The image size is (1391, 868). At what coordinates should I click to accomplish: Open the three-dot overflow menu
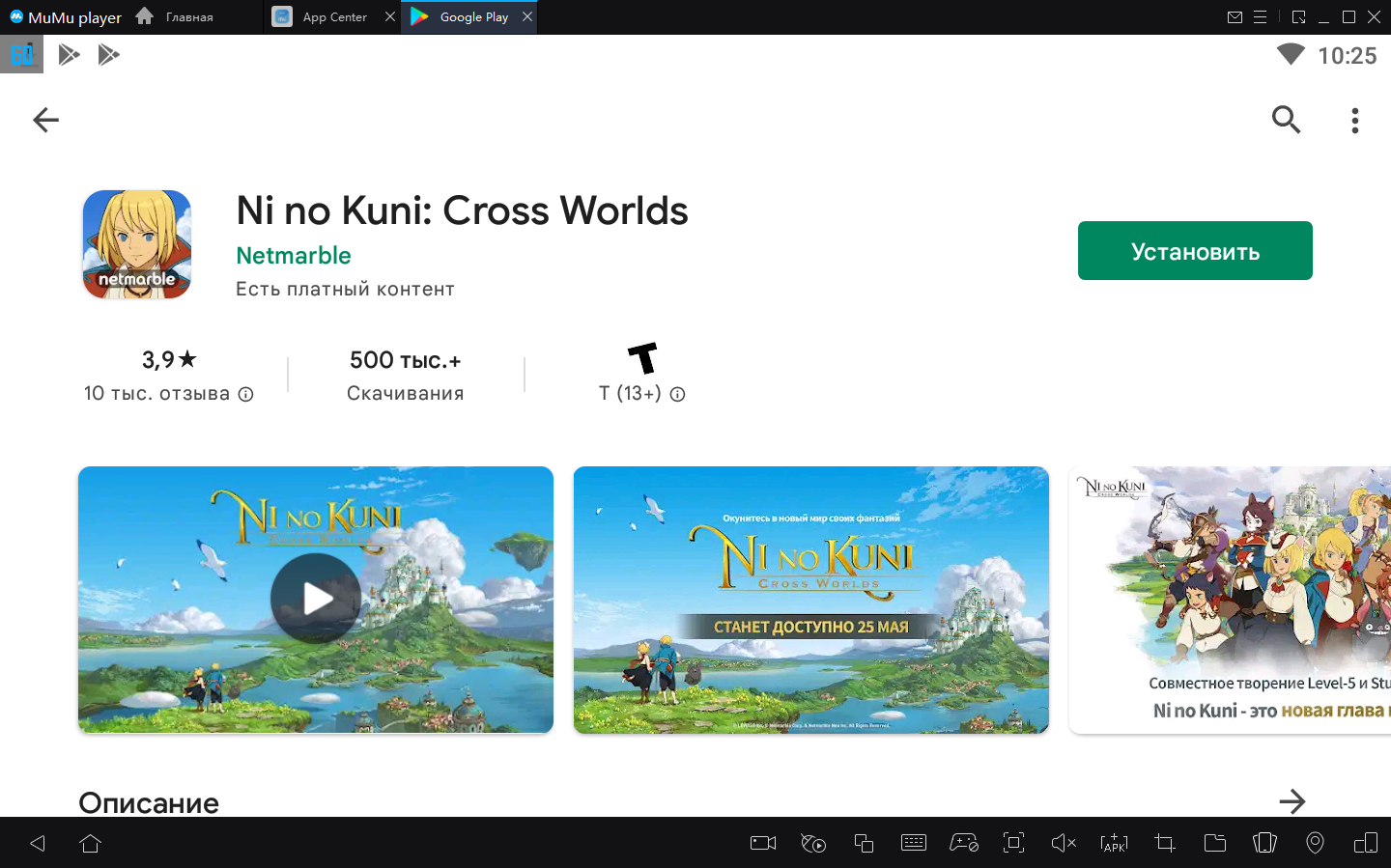coord(1354,120)
